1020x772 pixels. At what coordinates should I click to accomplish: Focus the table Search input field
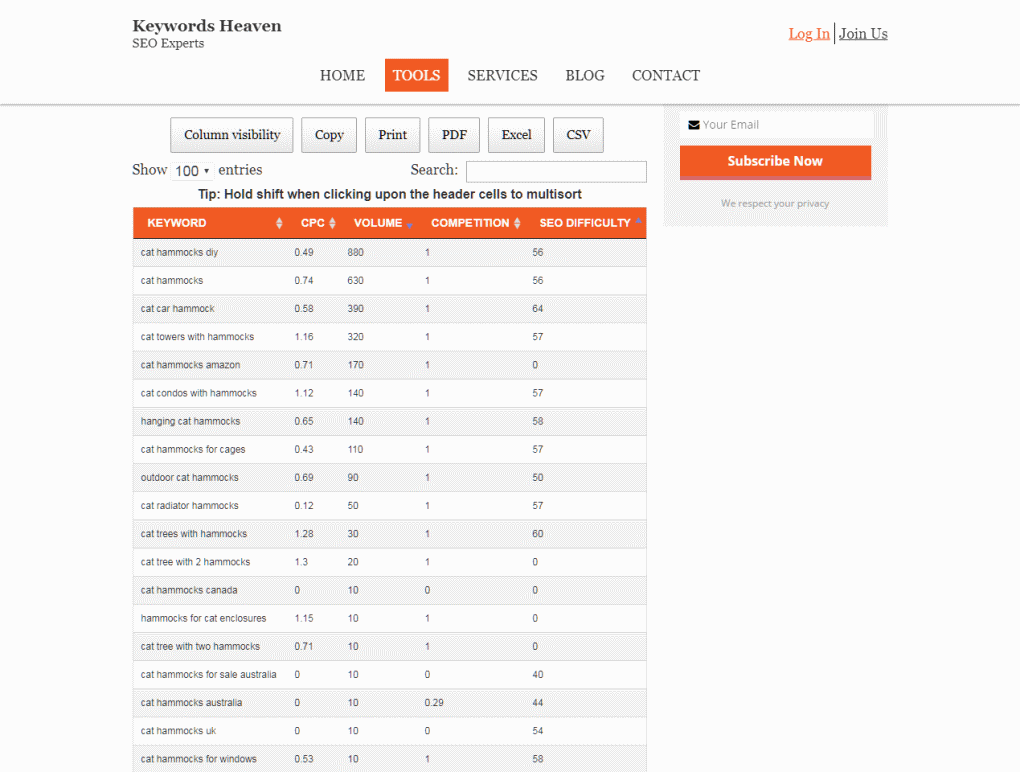556,172
